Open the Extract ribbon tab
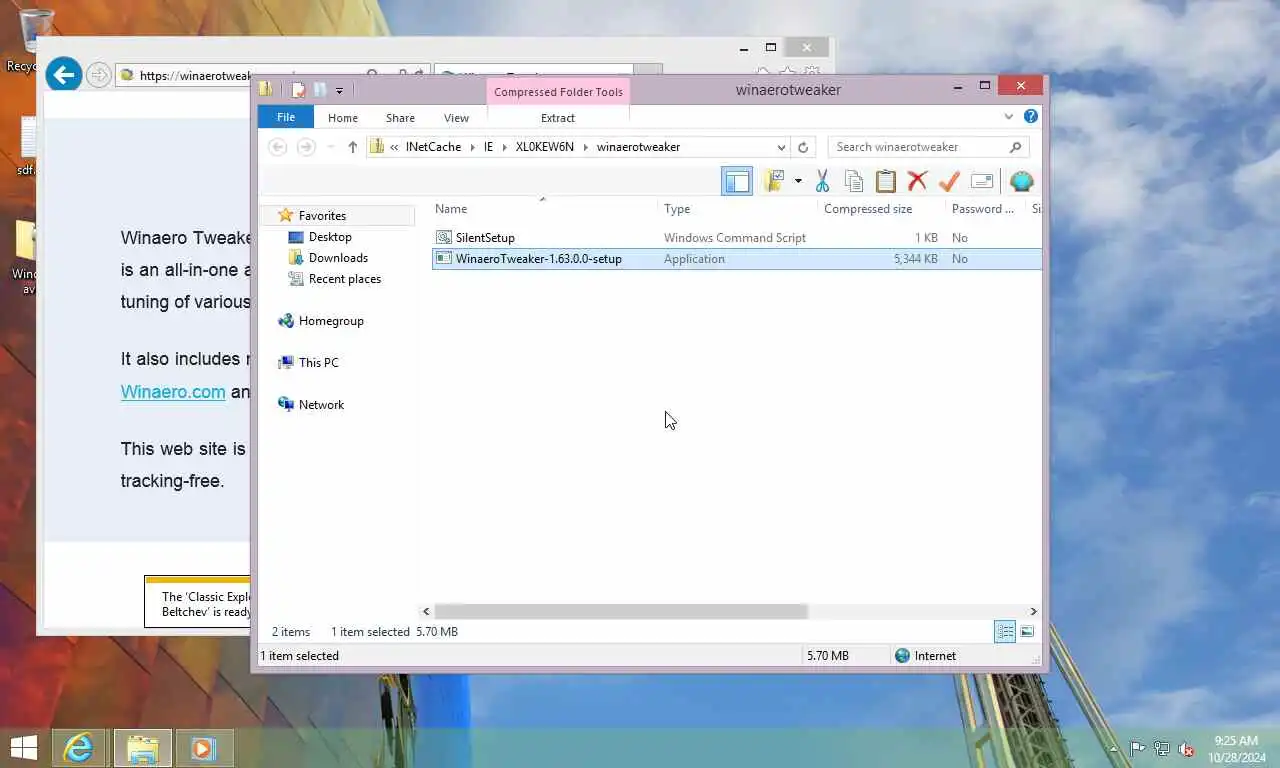Viewport: 1280px width, 768px height. [558, 118]
